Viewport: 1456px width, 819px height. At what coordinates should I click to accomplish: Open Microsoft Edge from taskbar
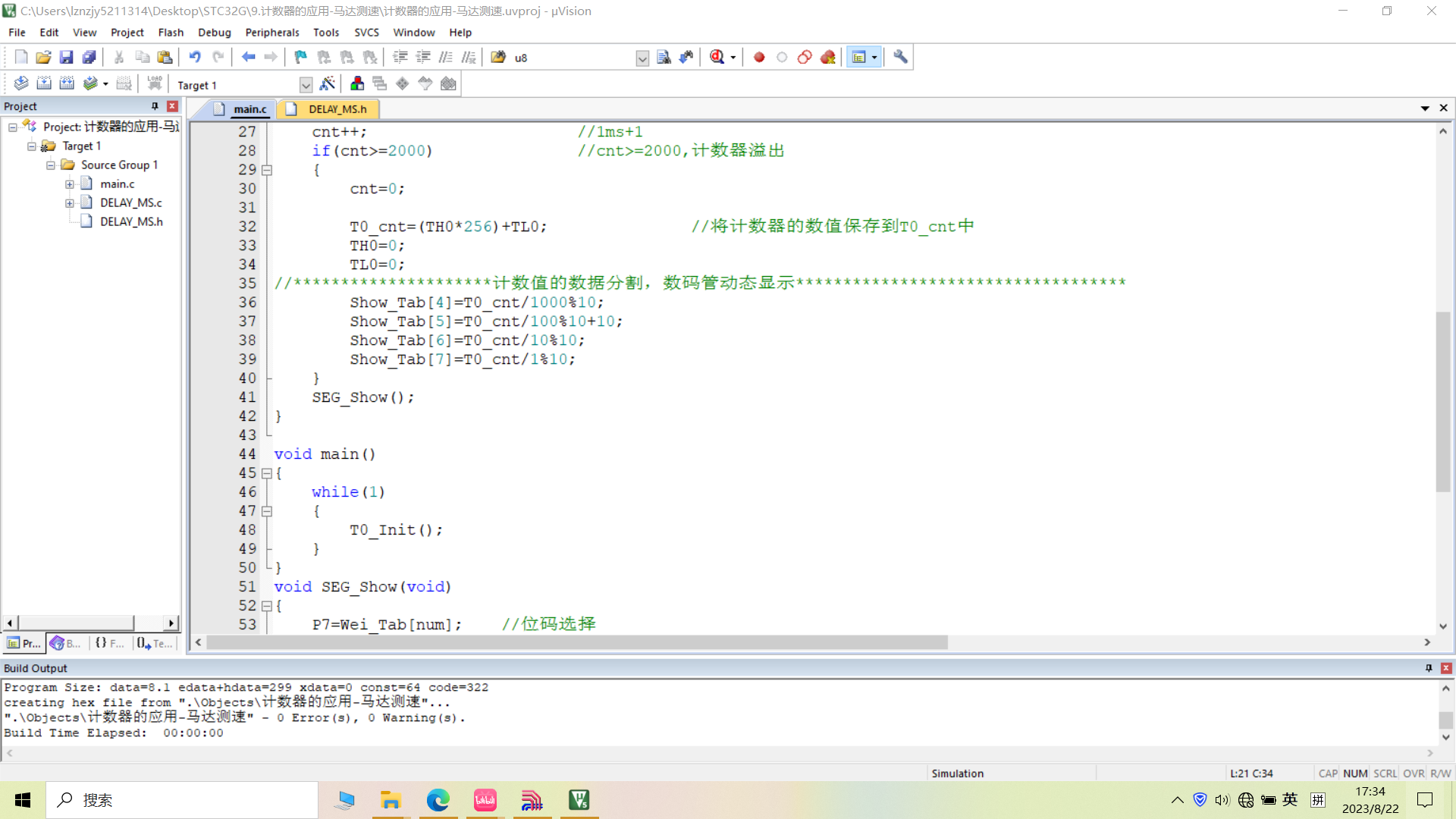(438, 800)
